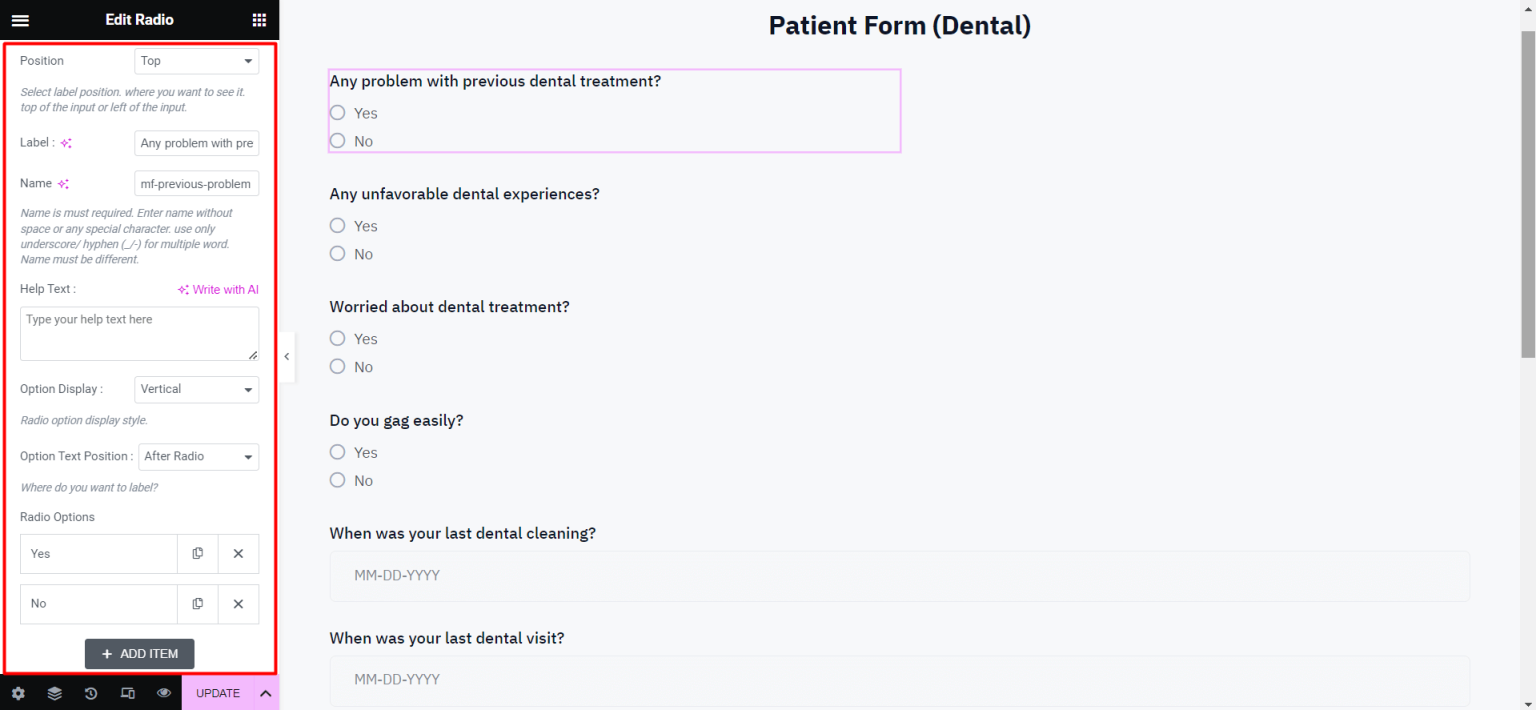Open the Navigator layers icon
Viewport: 1536px width, 710px height.
pos(55,693)
